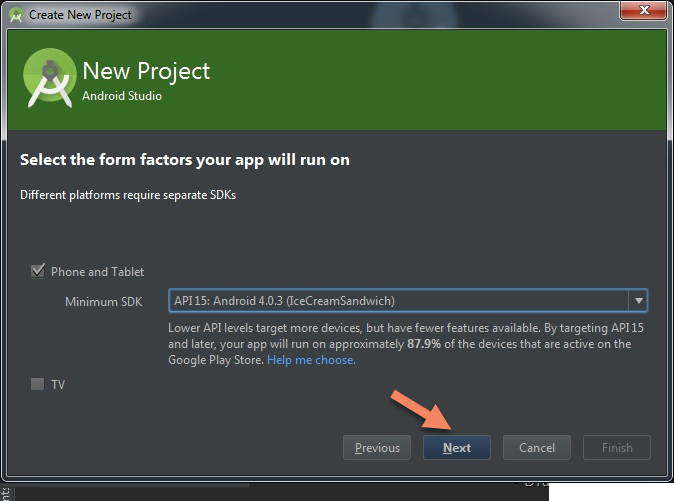Image resolution: width=674 pixels, height=501 pixels.
Task: Open the 'Help me choose' link
Action: [311, 360]
